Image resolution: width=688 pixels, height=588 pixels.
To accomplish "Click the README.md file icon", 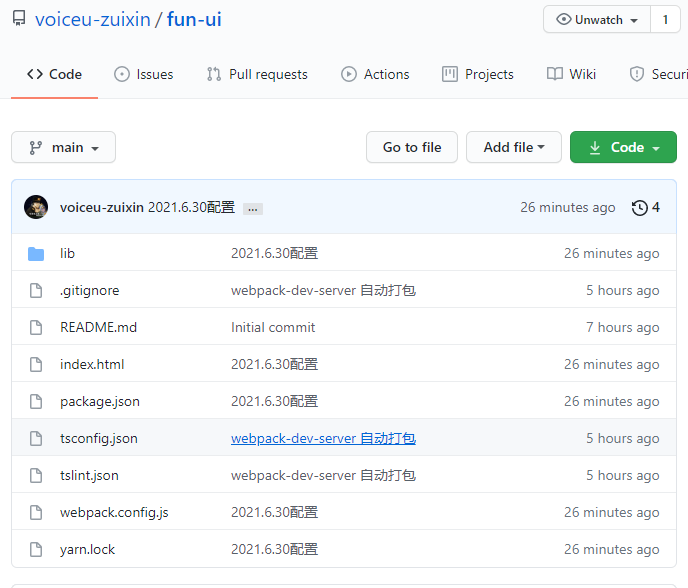I will pyautogui.click(x=36, y=327).
